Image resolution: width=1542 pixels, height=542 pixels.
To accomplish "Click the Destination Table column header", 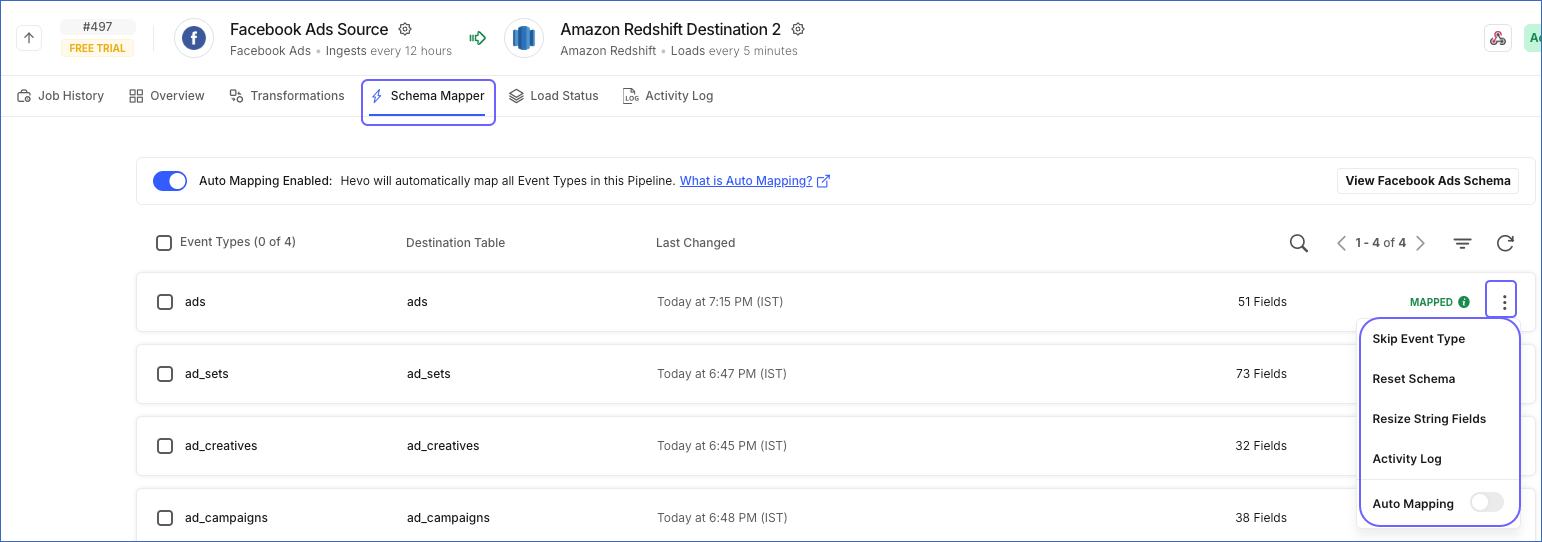I will point(455,243).
